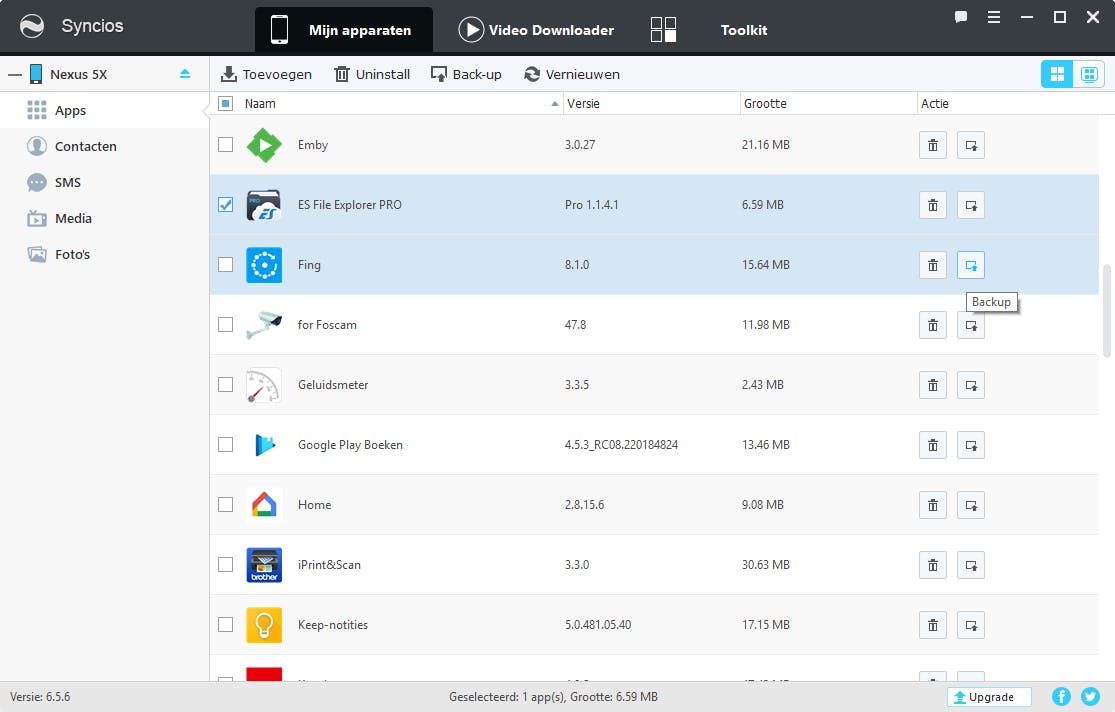Switch to the list thumbnail view
Screen dimensions: 1115x712
1089,74
